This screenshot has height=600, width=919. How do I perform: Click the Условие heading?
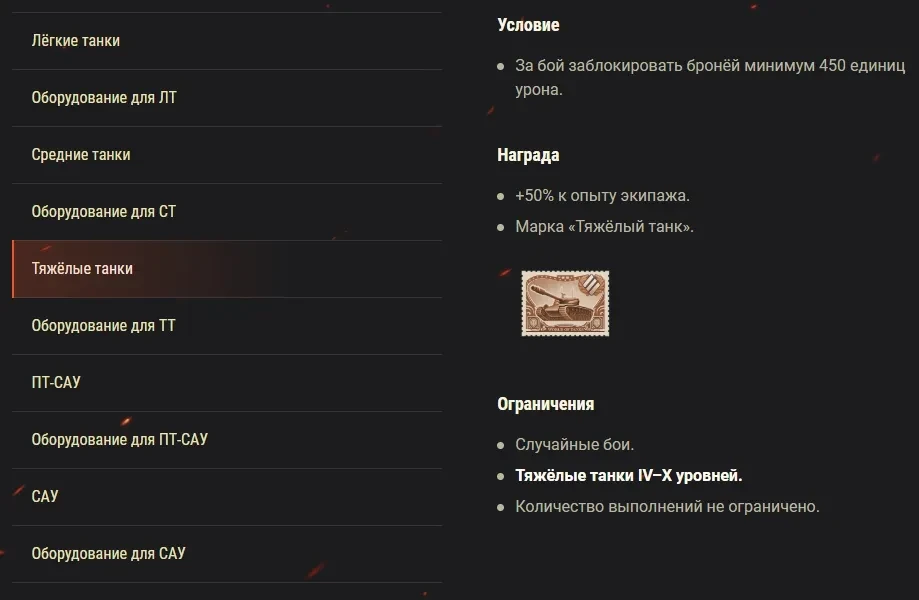click(x=528, y=25)
